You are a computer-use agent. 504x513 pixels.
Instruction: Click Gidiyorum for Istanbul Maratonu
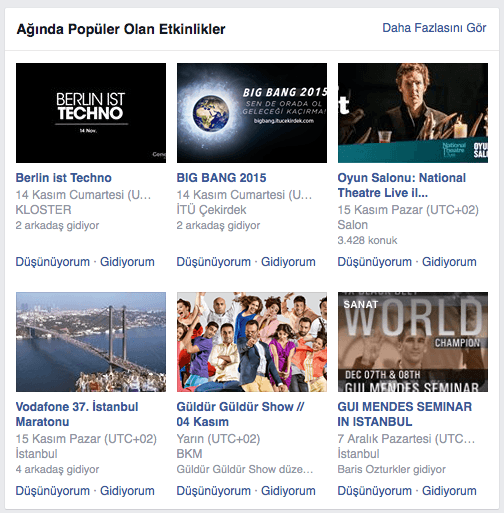coord(127,491)
